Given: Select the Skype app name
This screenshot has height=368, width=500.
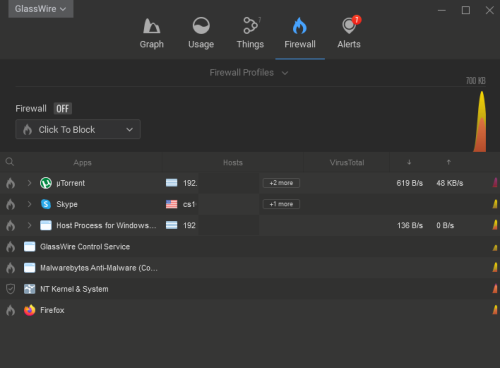Looking at the screenshot, I should 67,204.
